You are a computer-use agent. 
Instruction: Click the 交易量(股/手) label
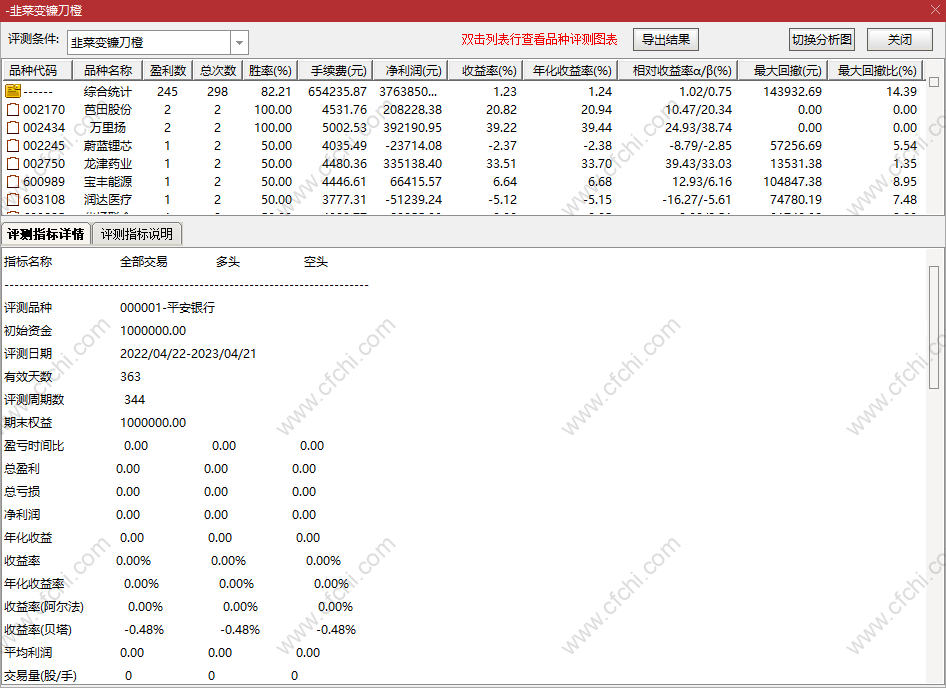tap(40, 675)
